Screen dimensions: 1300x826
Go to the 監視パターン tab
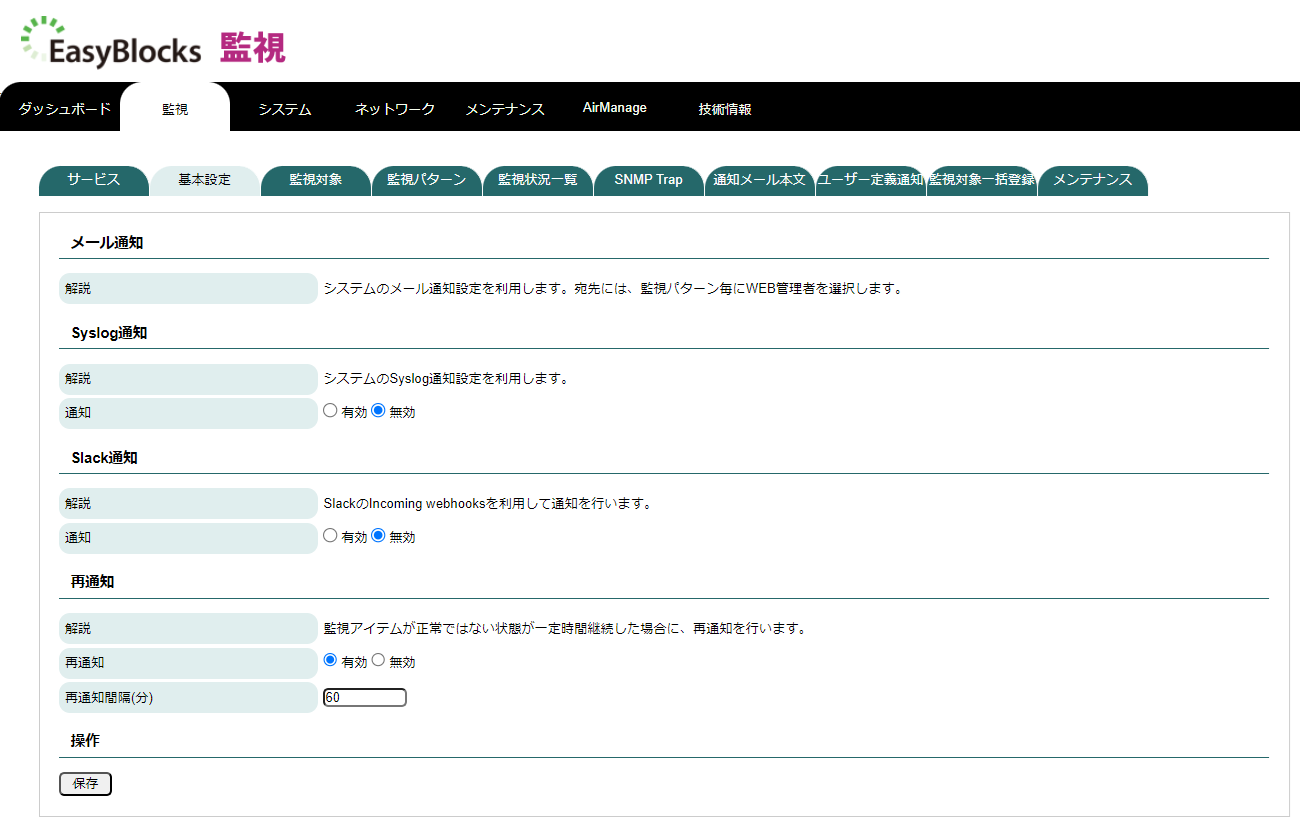[427, 180]
